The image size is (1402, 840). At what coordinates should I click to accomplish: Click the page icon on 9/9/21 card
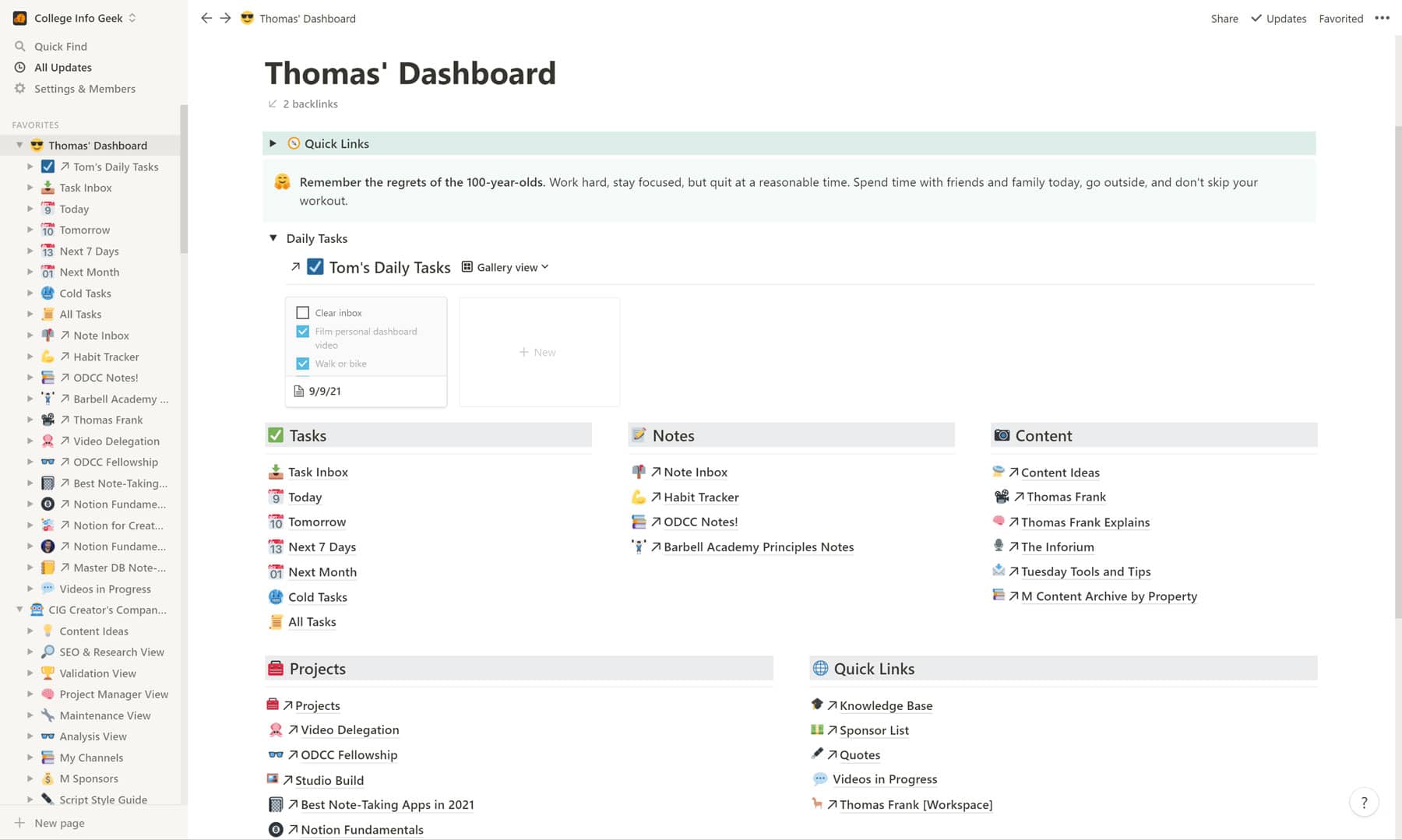pos(298,391)
